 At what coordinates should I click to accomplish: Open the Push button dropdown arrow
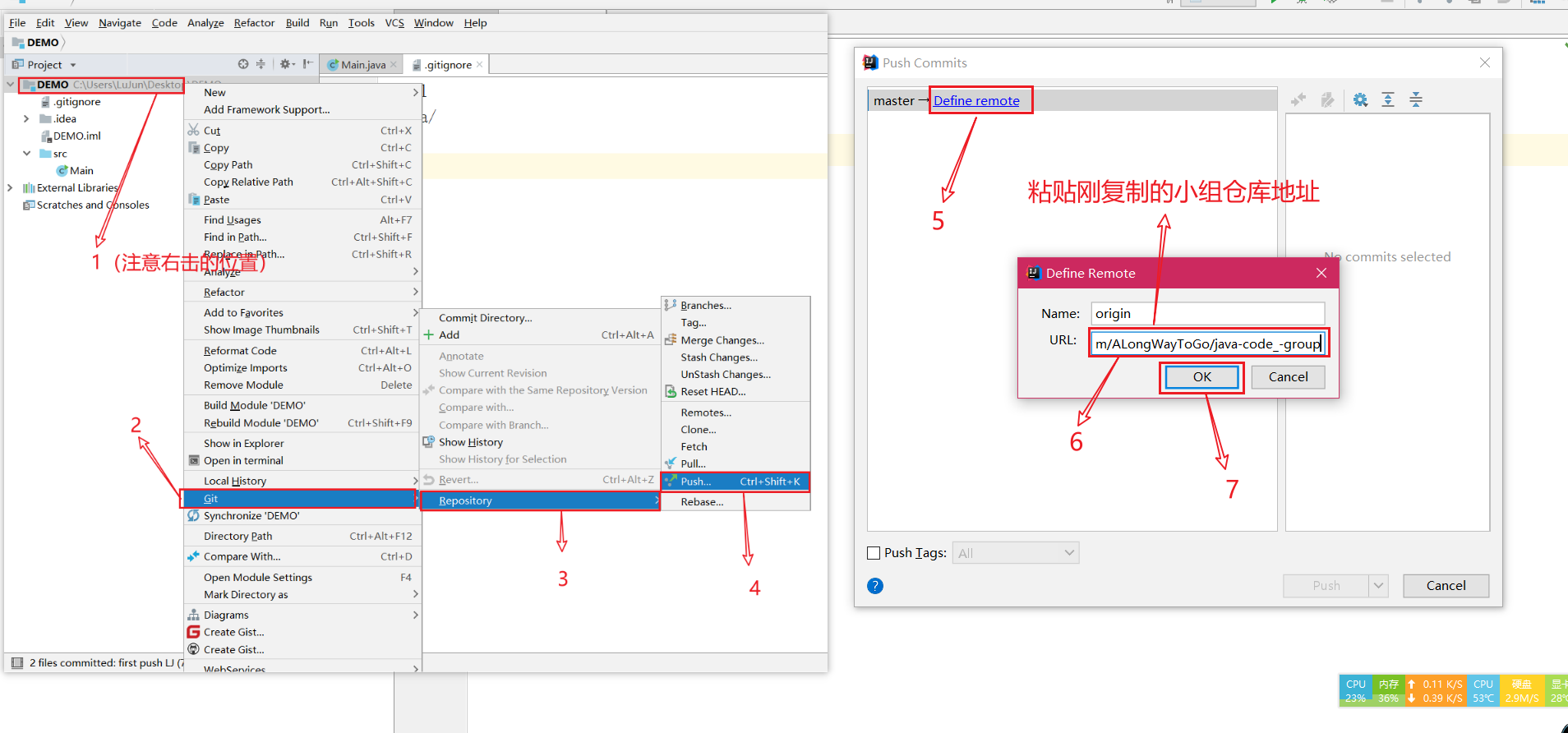tap(1379, 586)
